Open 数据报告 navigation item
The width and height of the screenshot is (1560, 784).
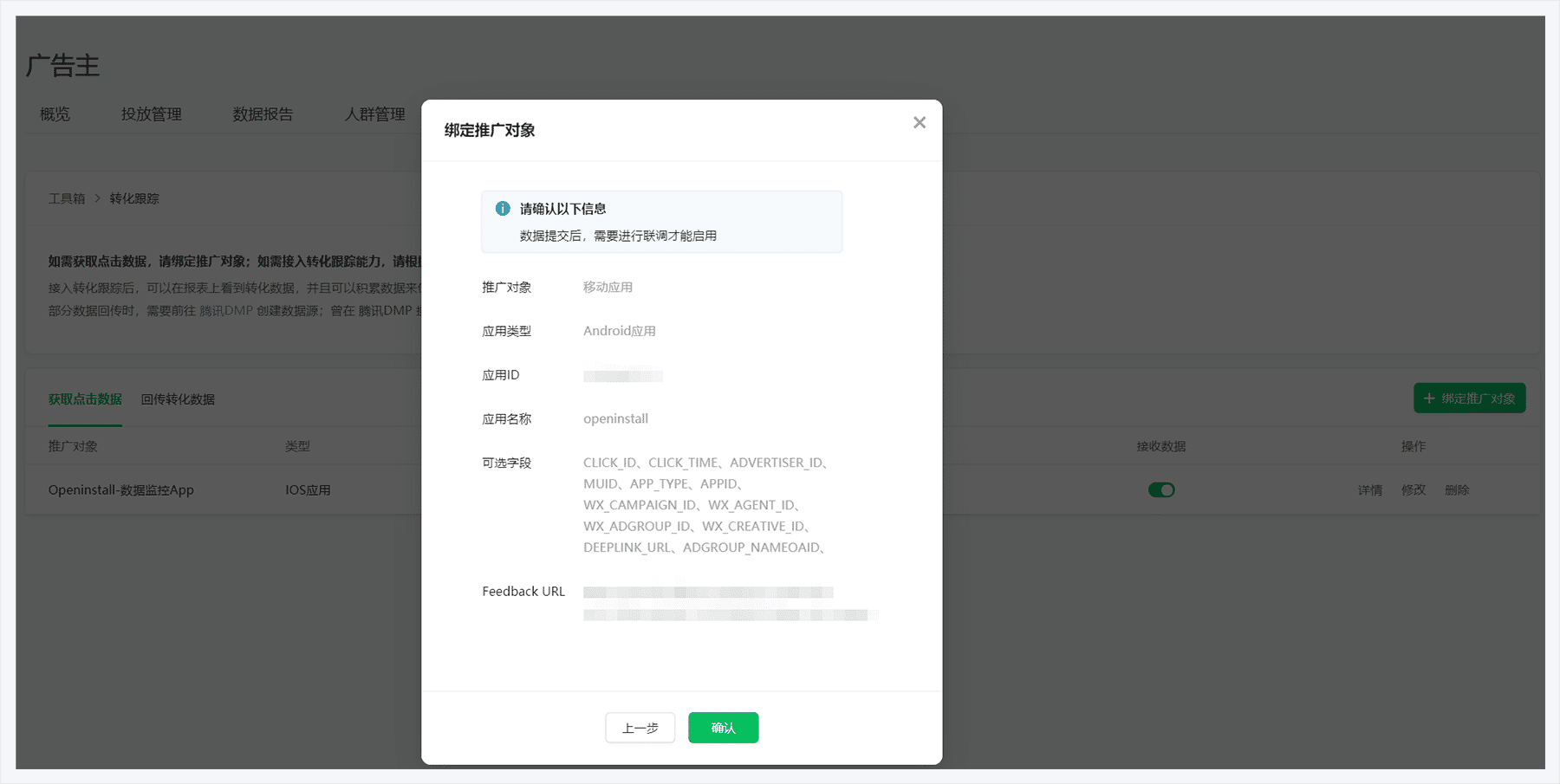coord(263,114)
